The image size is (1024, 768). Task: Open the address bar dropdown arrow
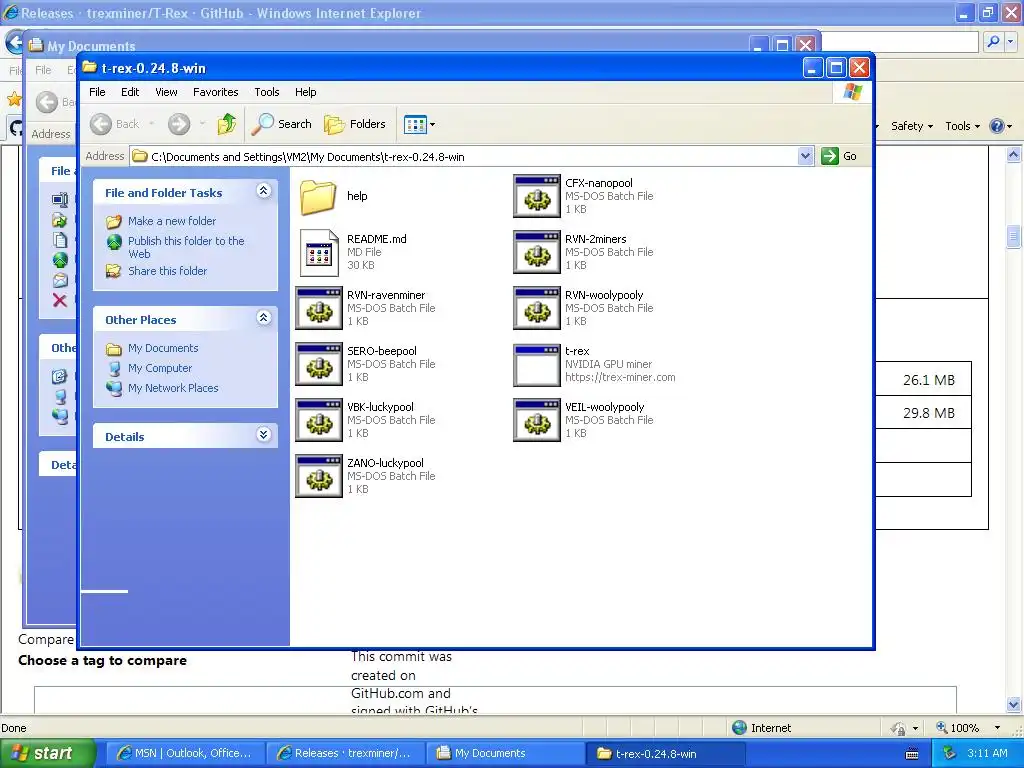(805, 156)
